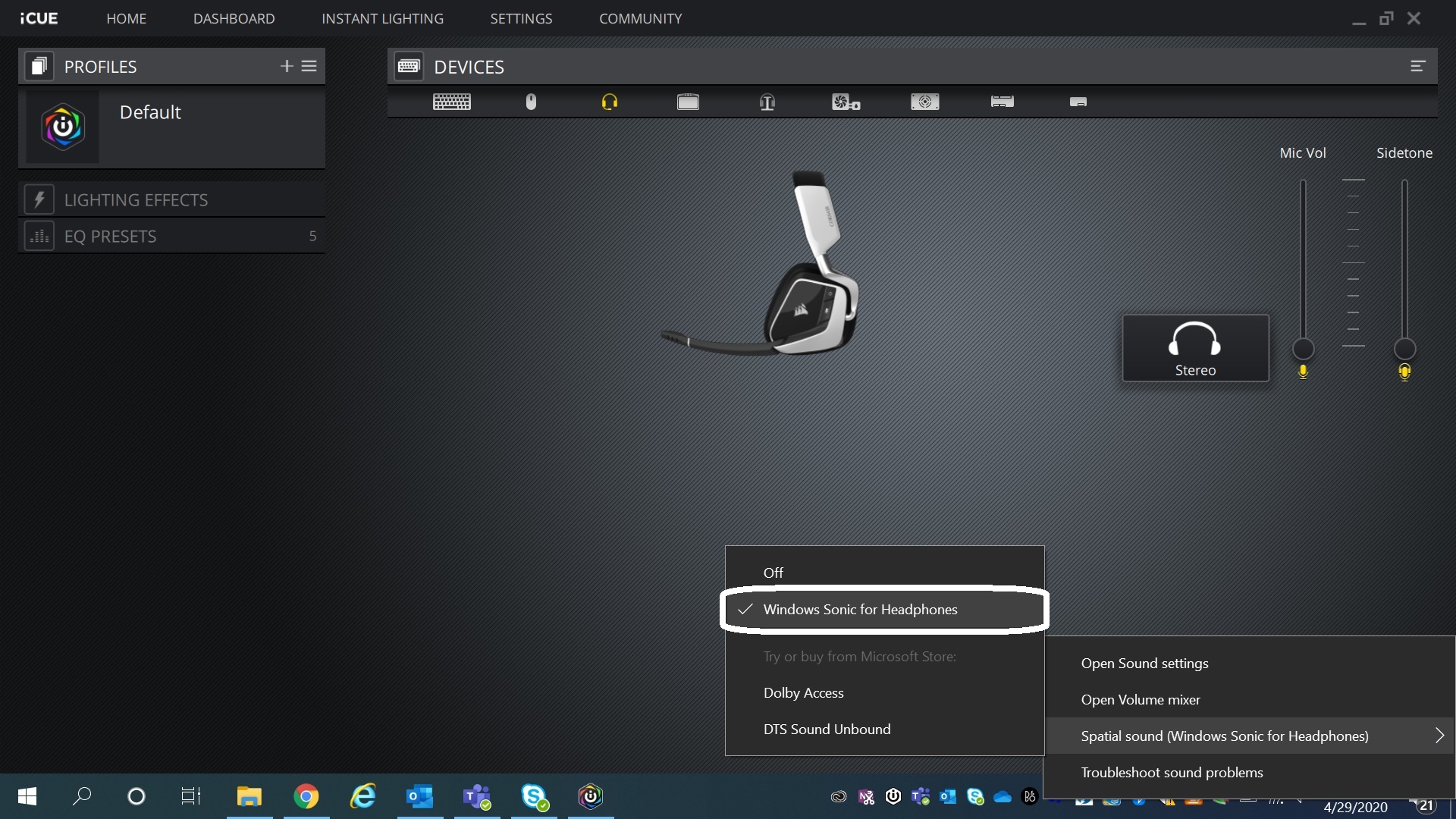1456x819 pixels.
Task: Select the fan cooler device icon
Action: 846,102
